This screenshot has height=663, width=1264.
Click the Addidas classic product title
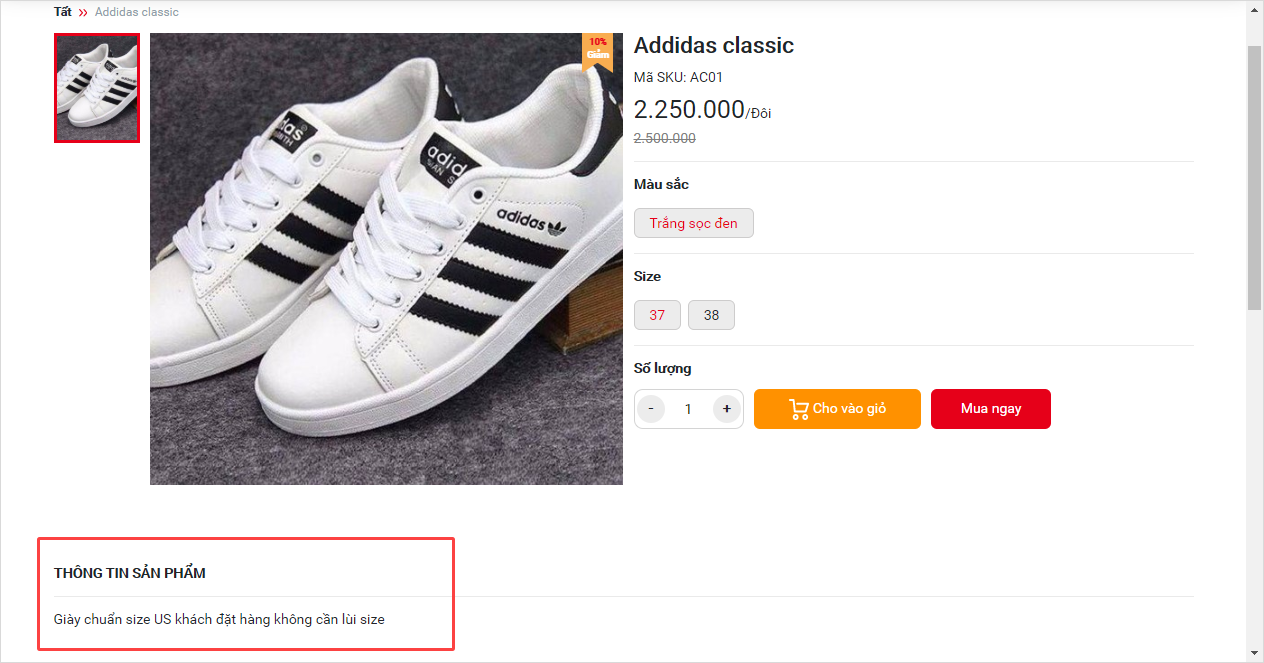pyautogui.click(x=714, y=45)
